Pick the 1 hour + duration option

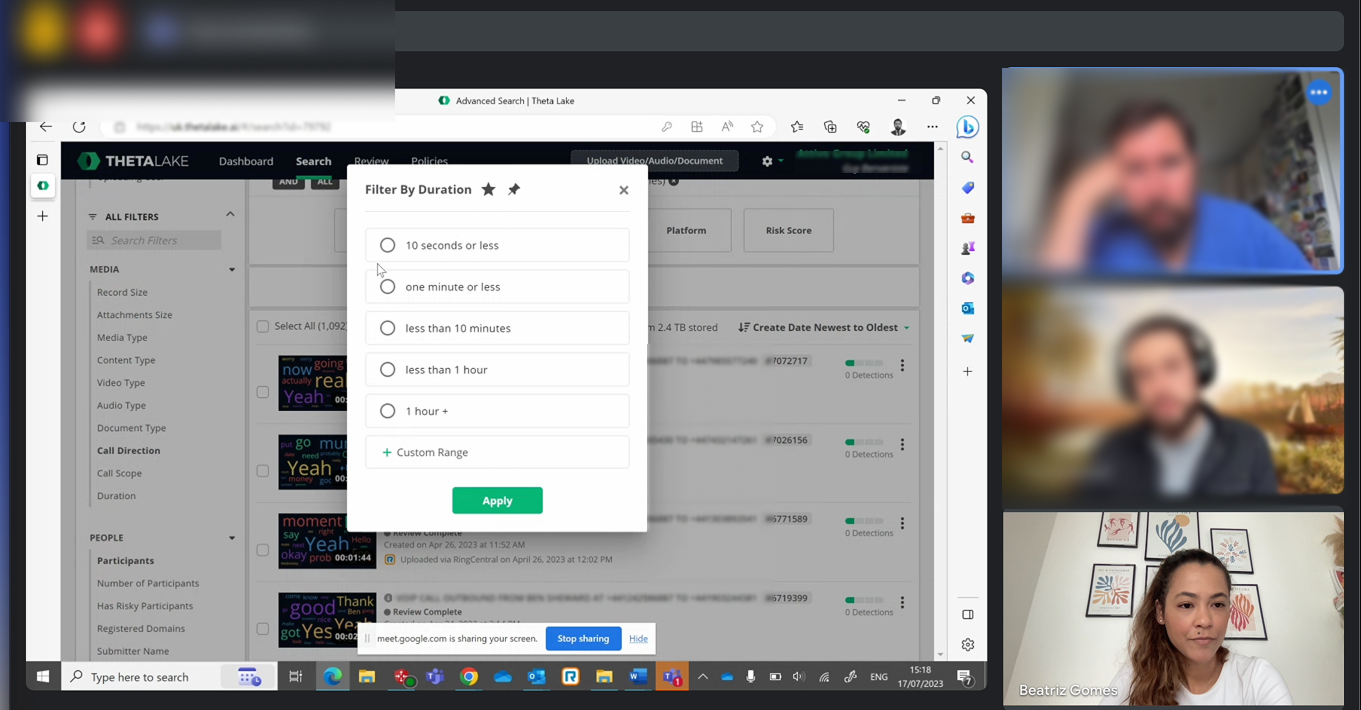[497, 411]
